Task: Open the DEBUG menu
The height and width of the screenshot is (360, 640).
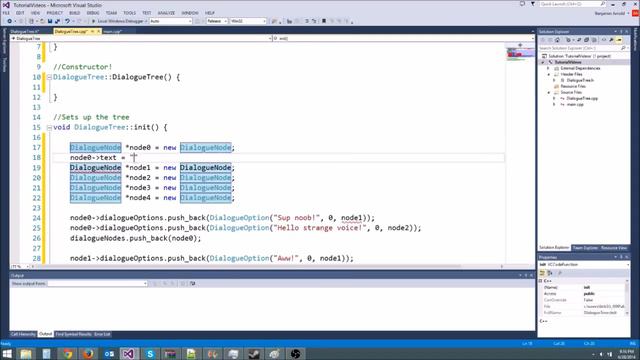Action: point(93,13)
